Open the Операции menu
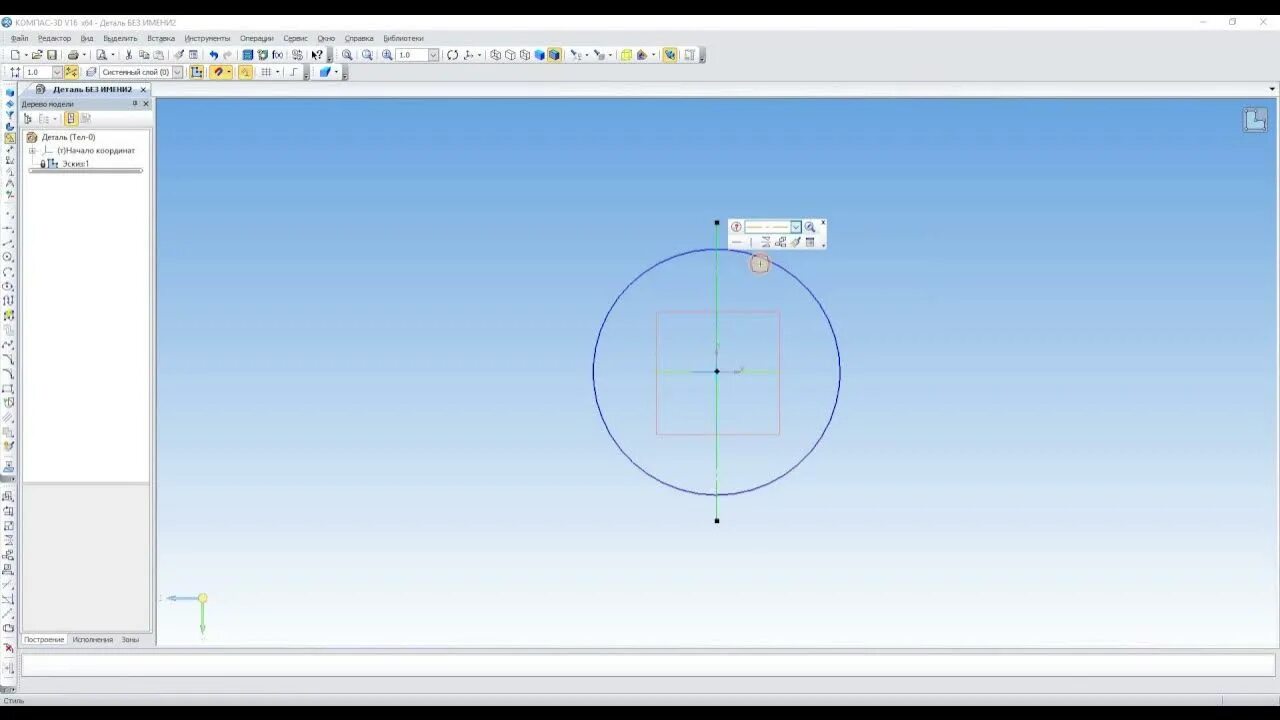The width and height of the screenshot is (1280, 720). (256, 38)
